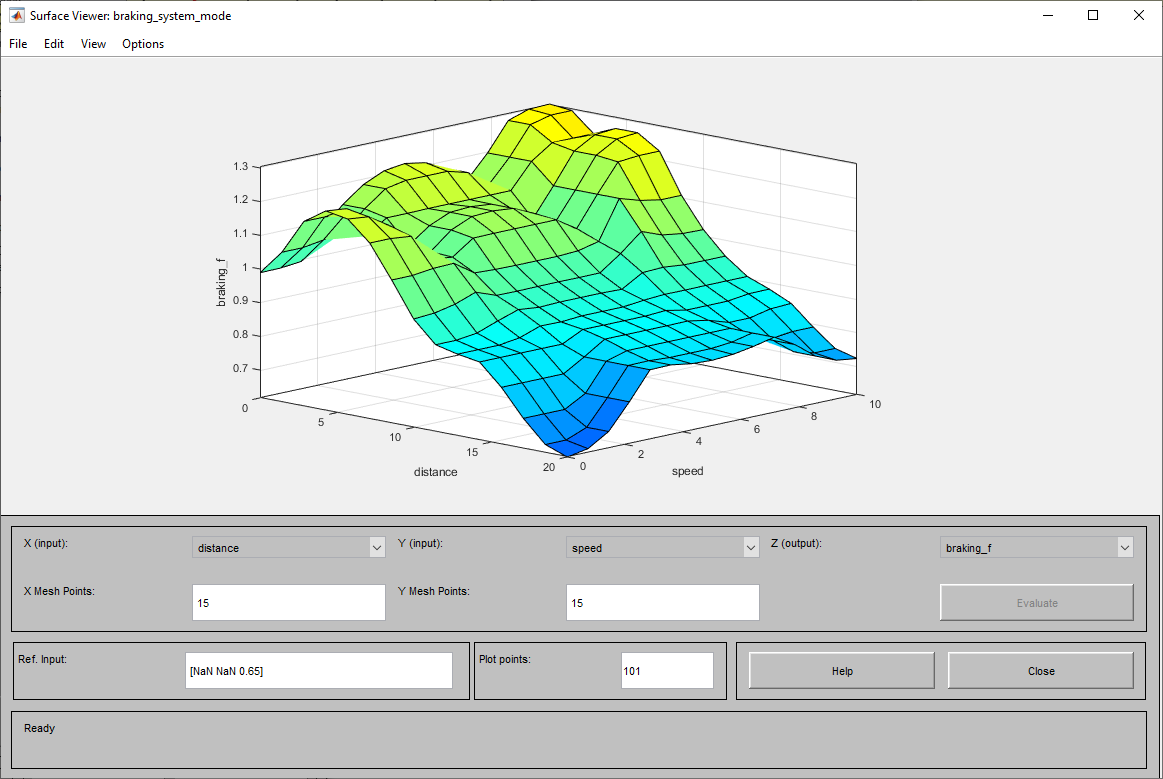Screen dimensions: 1163x779
Task: Click the Plot points field showing 101
Action: pos(668,671)
